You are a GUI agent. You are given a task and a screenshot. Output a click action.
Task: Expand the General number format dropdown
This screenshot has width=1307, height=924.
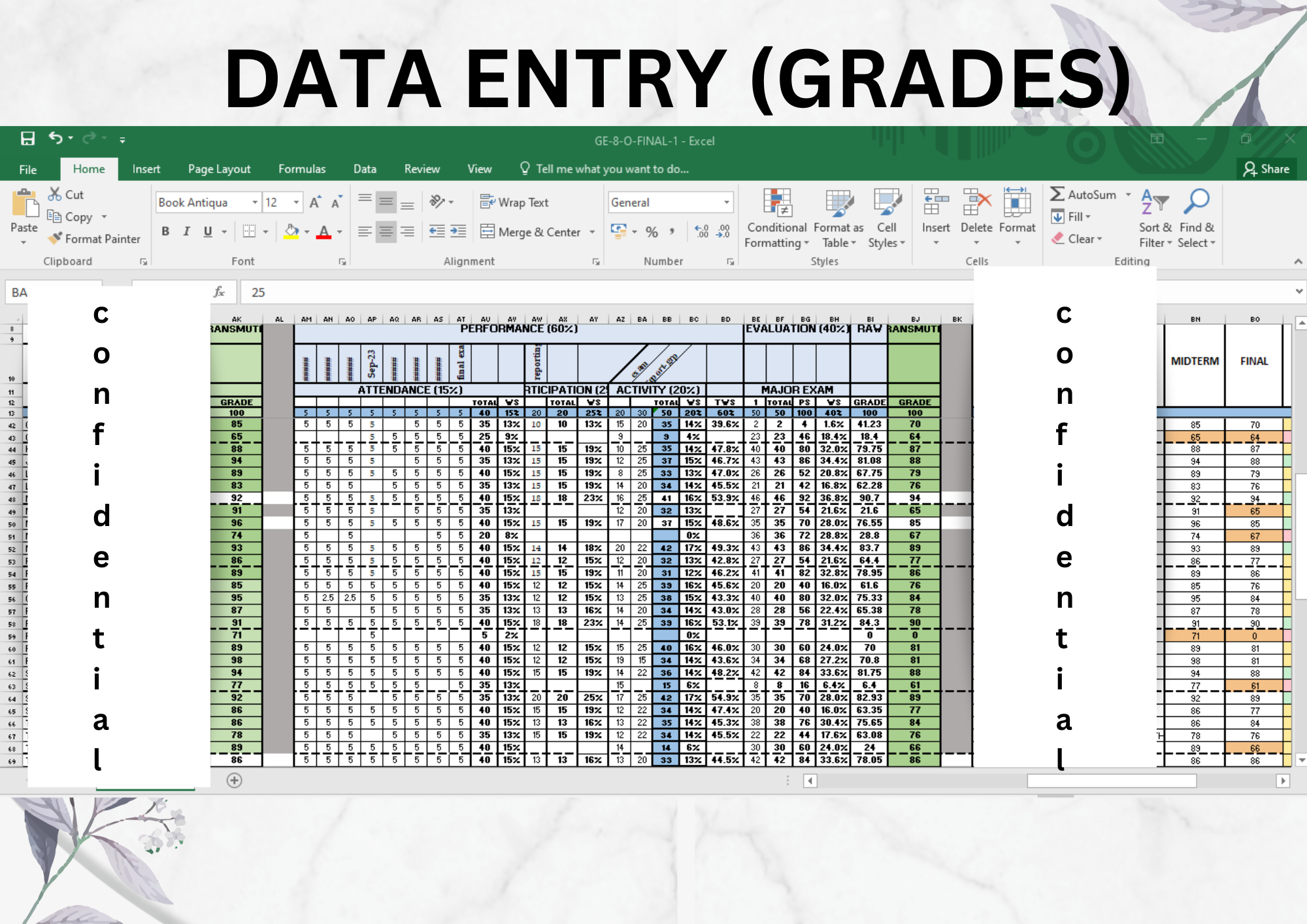pyautogui.click(x=726, y=203)
